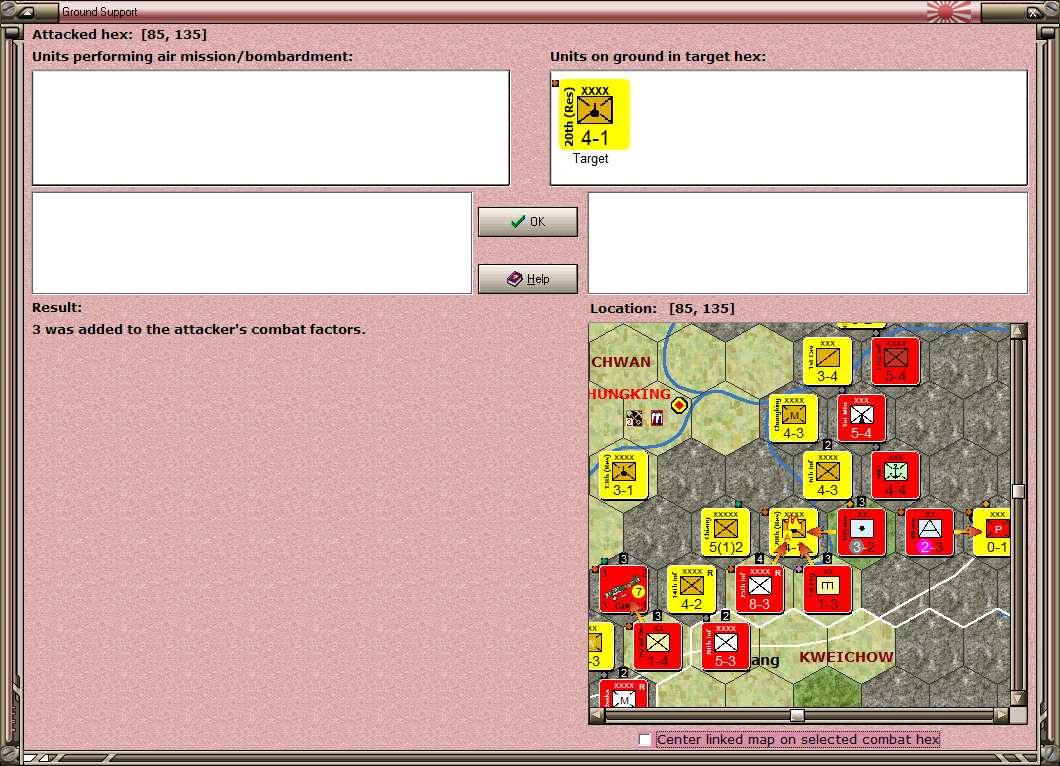This screenshot has width=1060, height=766.
Task: Click the map's vertical scrollbar up arrow
Action: 1018,331
